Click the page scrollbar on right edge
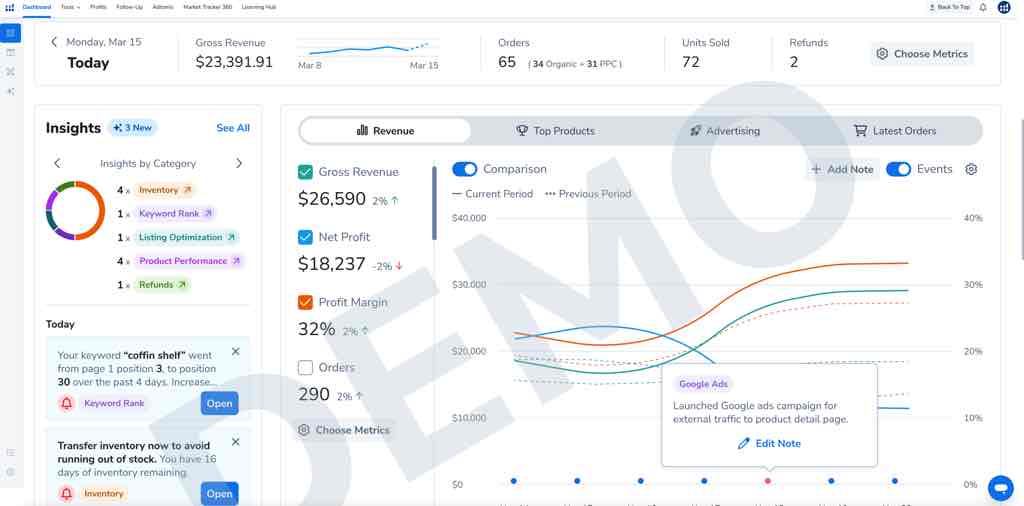 pos(1021,189)
